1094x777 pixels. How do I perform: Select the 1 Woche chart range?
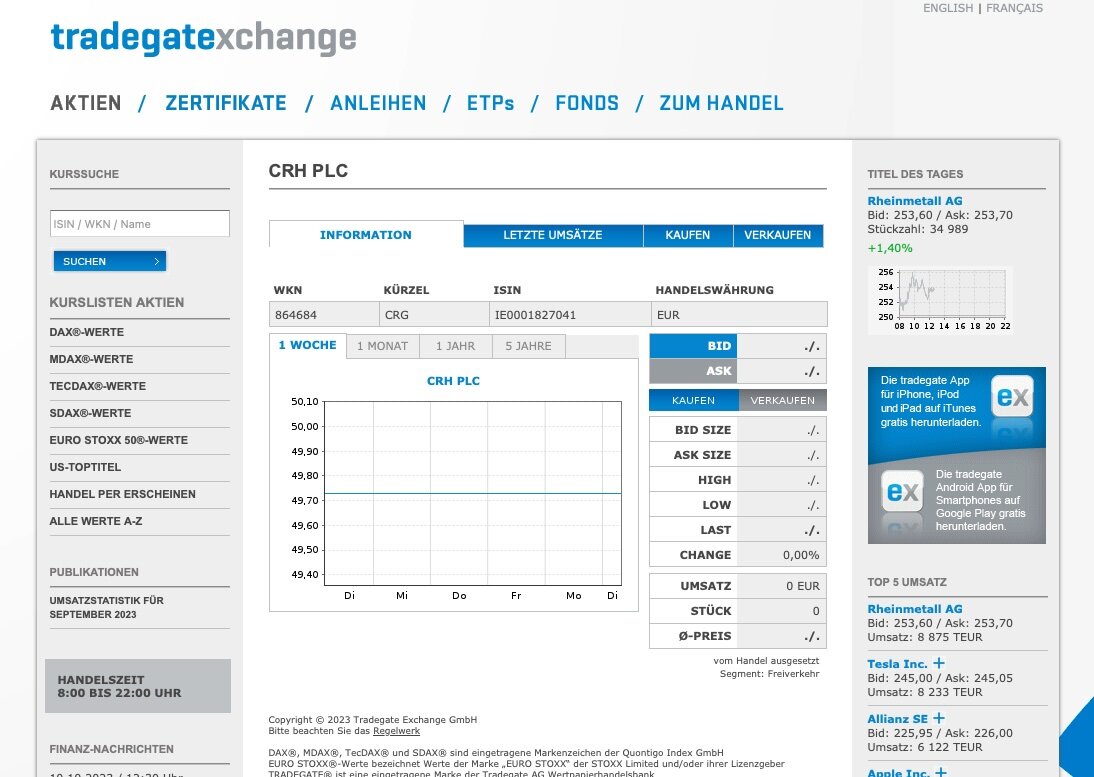[308, 346]
